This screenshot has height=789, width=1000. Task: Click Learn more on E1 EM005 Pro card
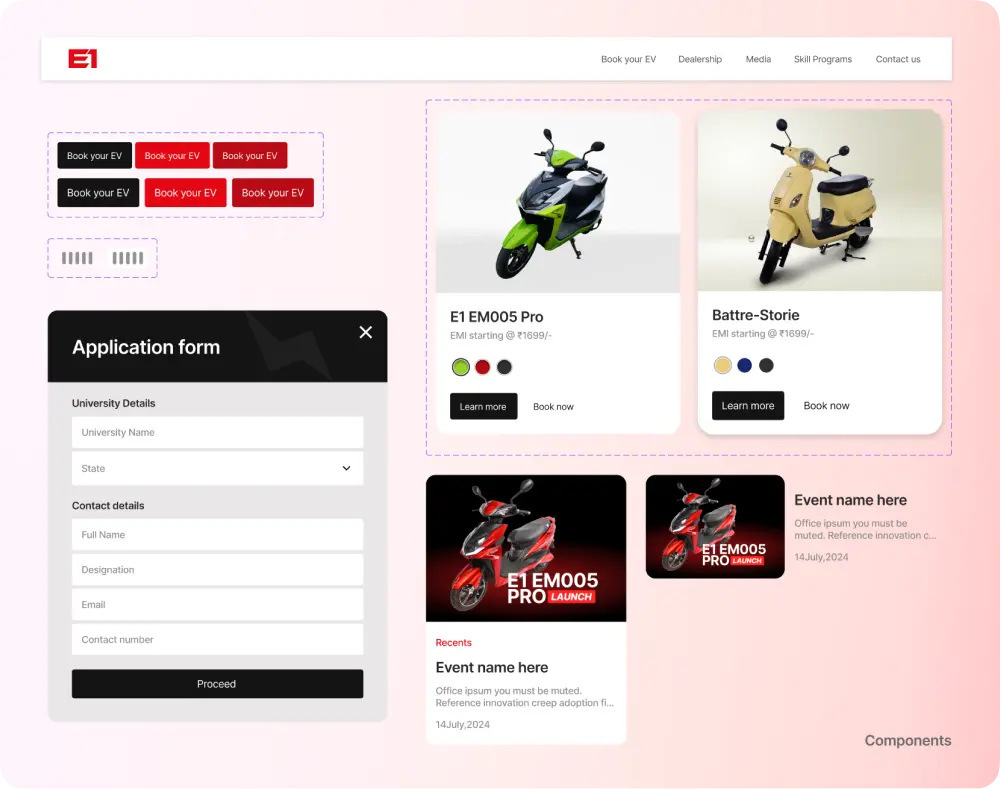pyautogui.click(x=483, y=406)
